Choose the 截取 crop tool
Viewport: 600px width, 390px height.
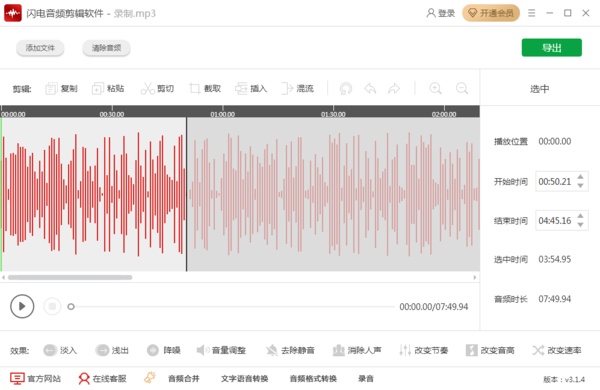195,89
